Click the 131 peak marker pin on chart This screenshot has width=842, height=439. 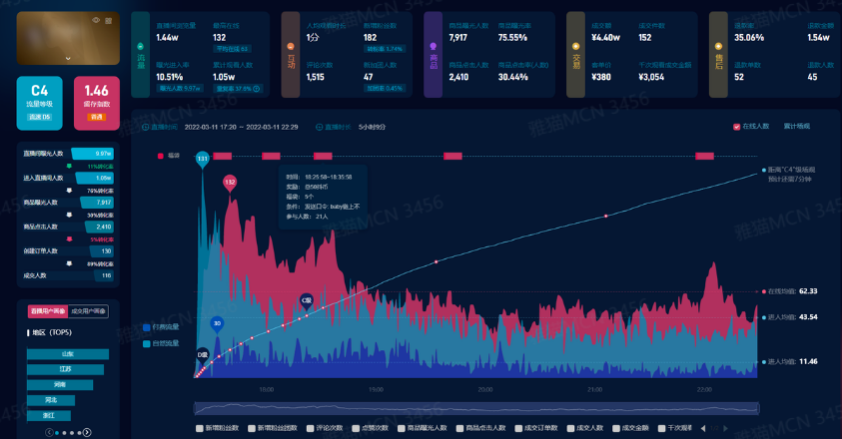(x=202, y=159)
